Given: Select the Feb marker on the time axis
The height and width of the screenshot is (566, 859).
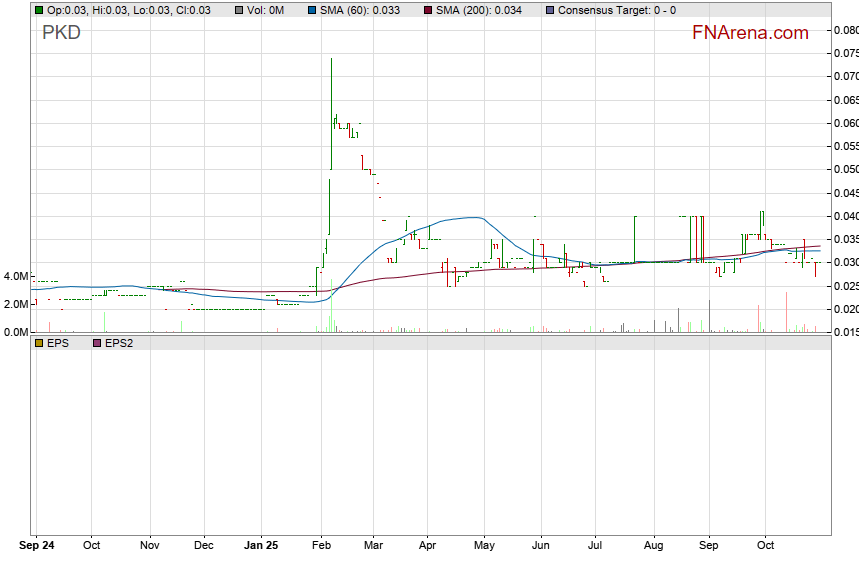Looking at the screenshot, I should [322, 546].
